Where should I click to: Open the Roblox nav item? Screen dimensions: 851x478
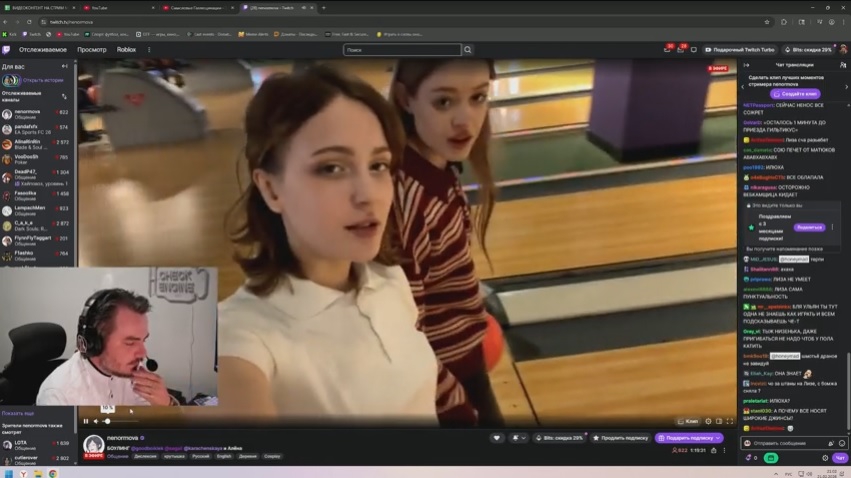click(x=126, y=50)
